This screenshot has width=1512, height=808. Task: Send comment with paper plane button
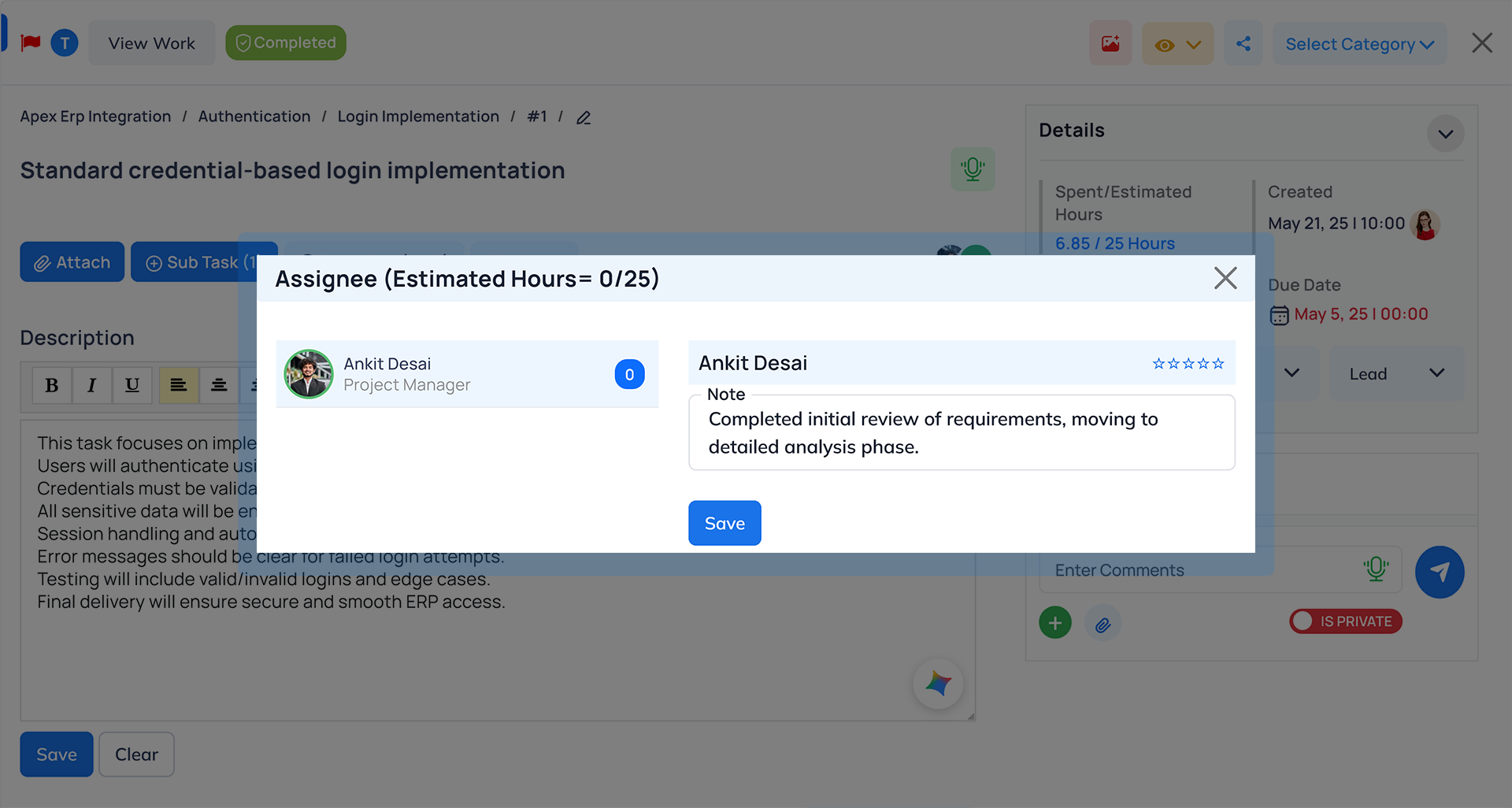1439,572
